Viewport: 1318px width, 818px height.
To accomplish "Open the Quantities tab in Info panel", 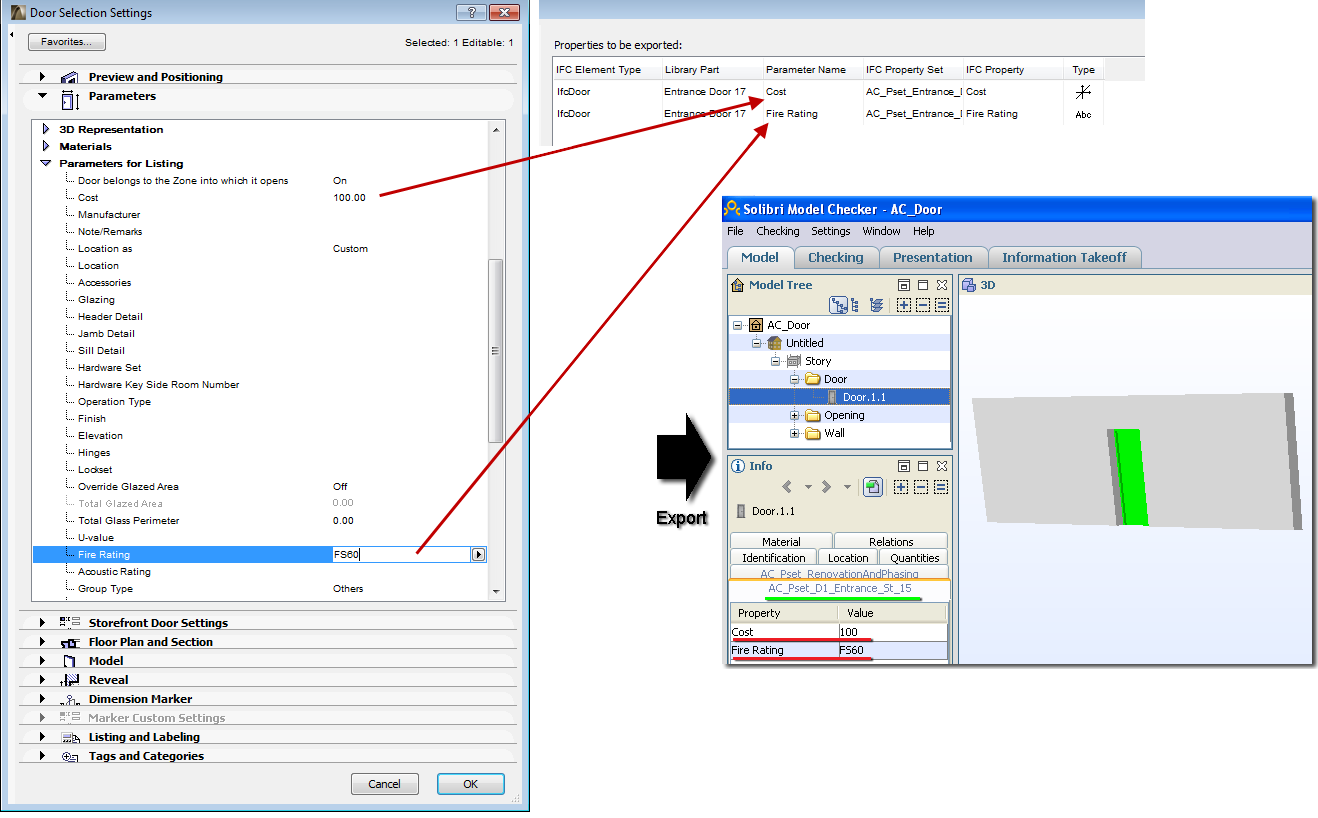I will pos(915,557).
